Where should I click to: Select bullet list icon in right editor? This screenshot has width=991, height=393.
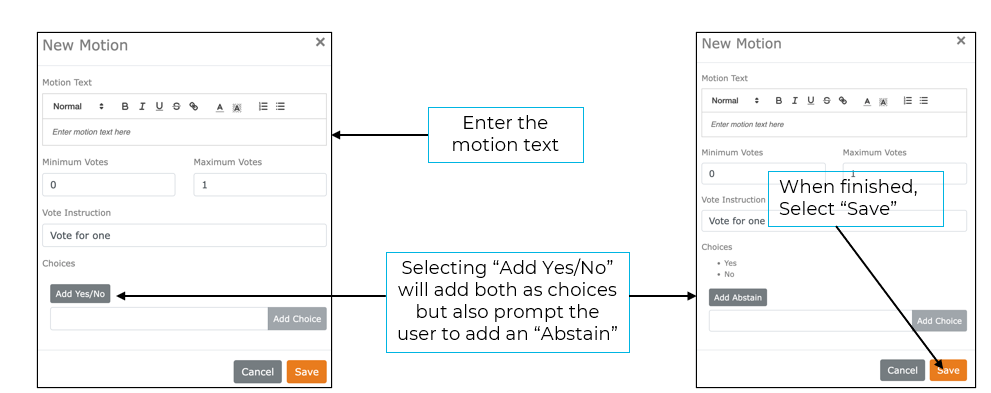(924, 100)
